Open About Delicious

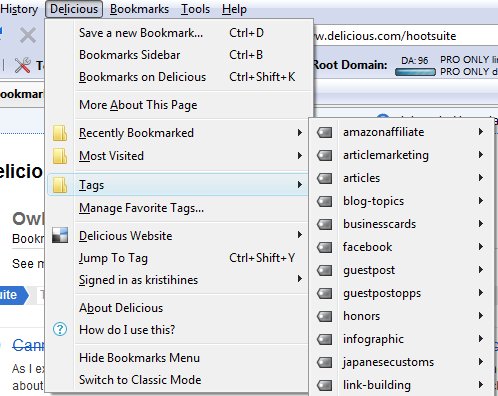point(177,308)
